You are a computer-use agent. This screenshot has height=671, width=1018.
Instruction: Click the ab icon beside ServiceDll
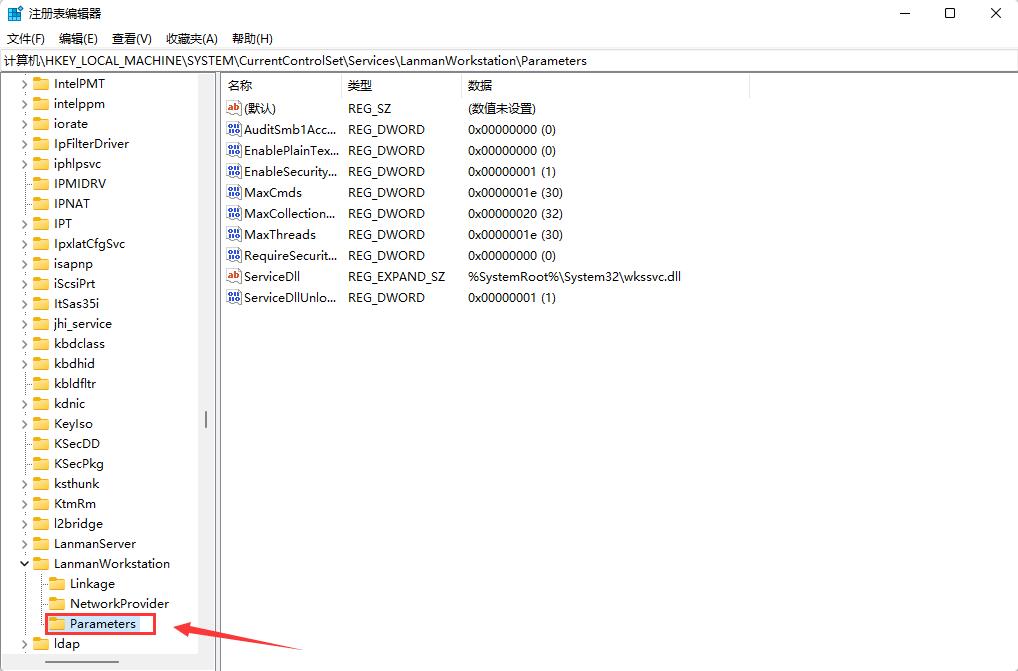point(233,276)
